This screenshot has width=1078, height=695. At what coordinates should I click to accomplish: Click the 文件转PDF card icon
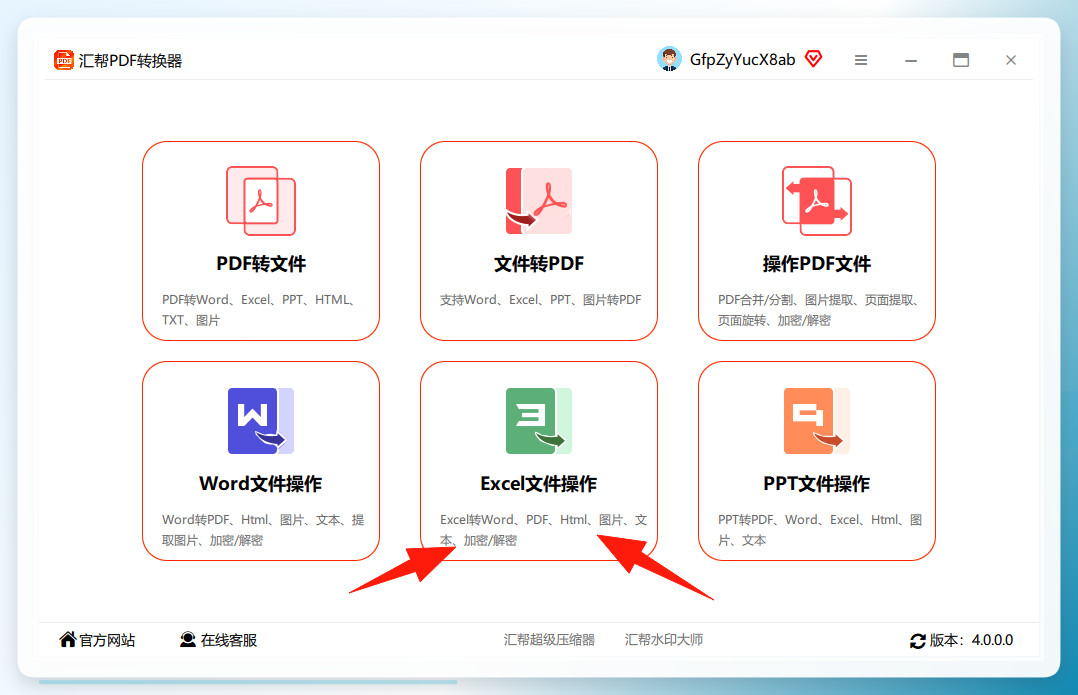(539, 201)
